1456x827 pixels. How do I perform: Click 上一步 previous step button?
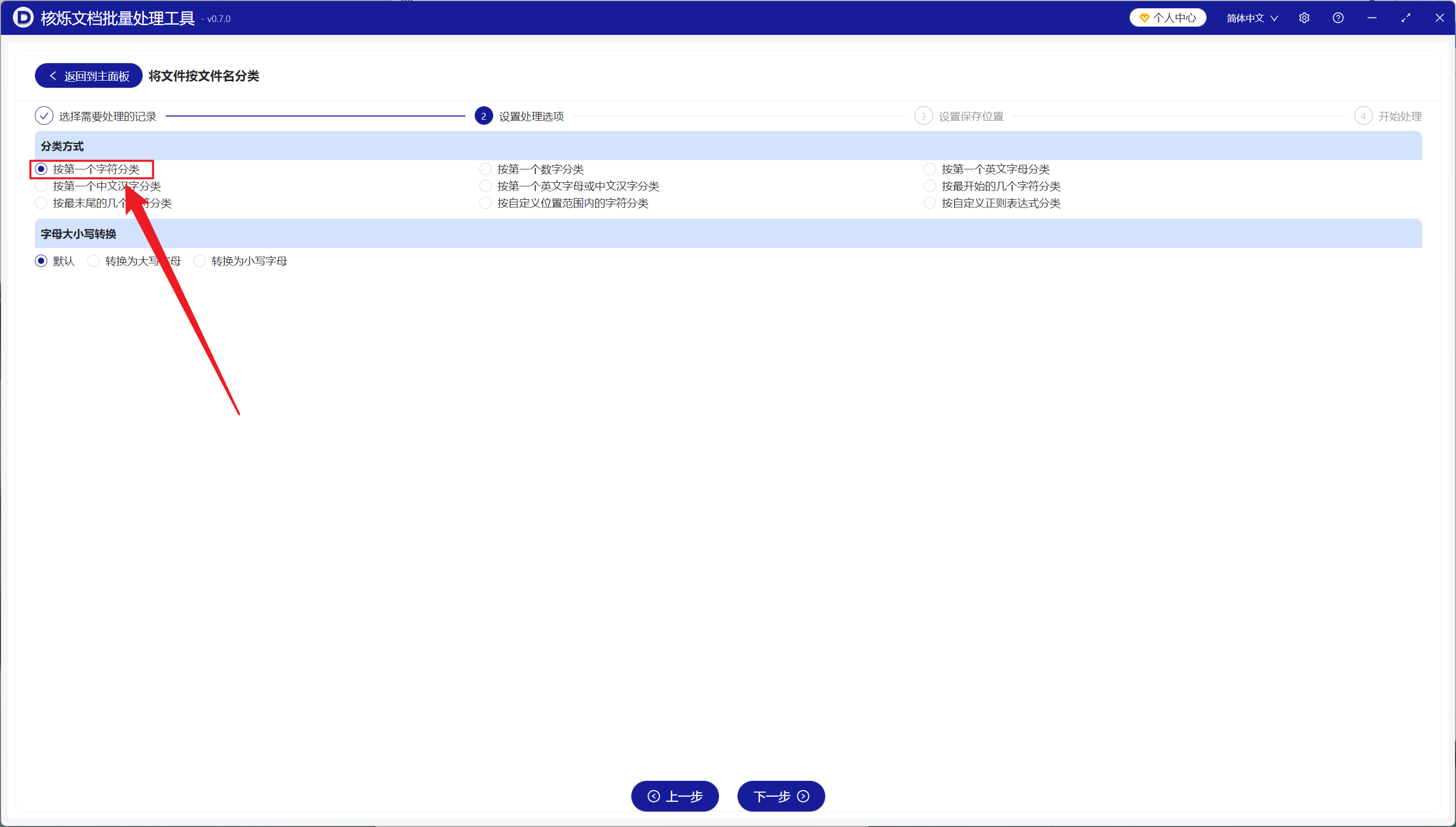coord(674,796)
